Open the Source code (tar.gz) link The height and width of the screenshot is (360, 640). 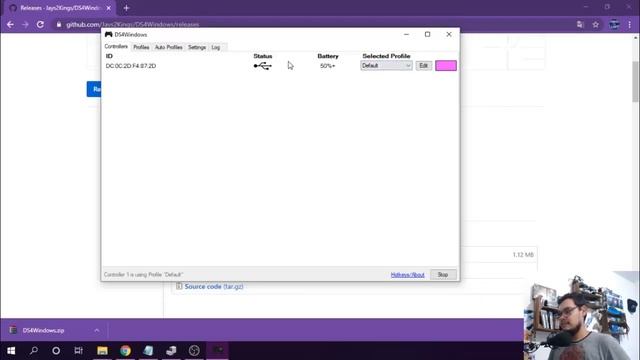tap(214, 287)
